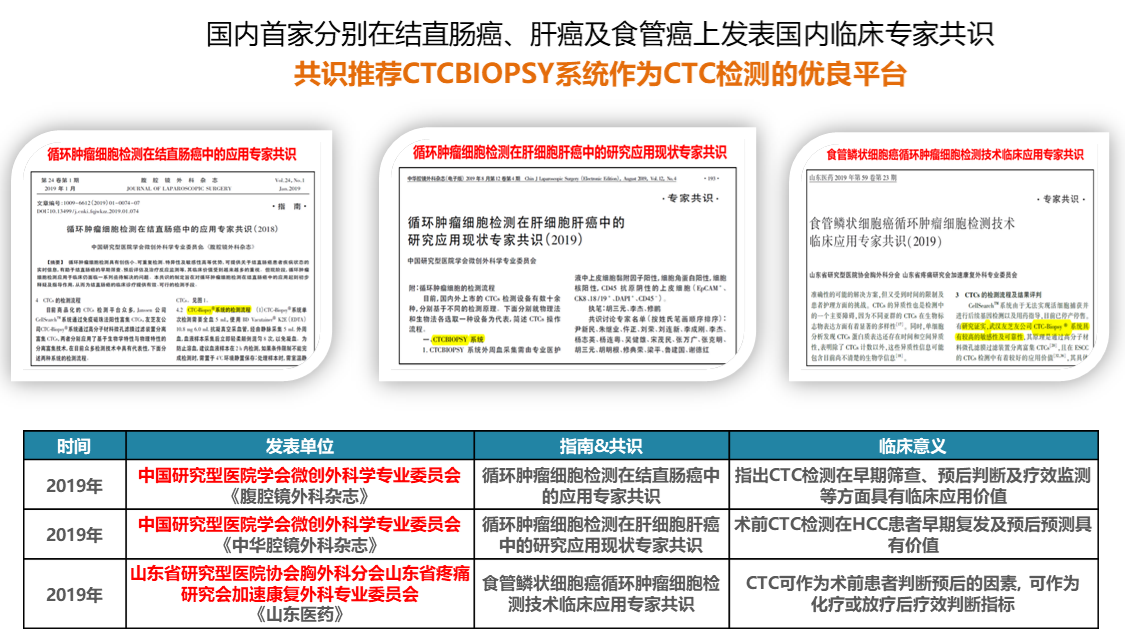Open the hepatocellular carcinoma consensus paper thumbnail

click(567, 254)
